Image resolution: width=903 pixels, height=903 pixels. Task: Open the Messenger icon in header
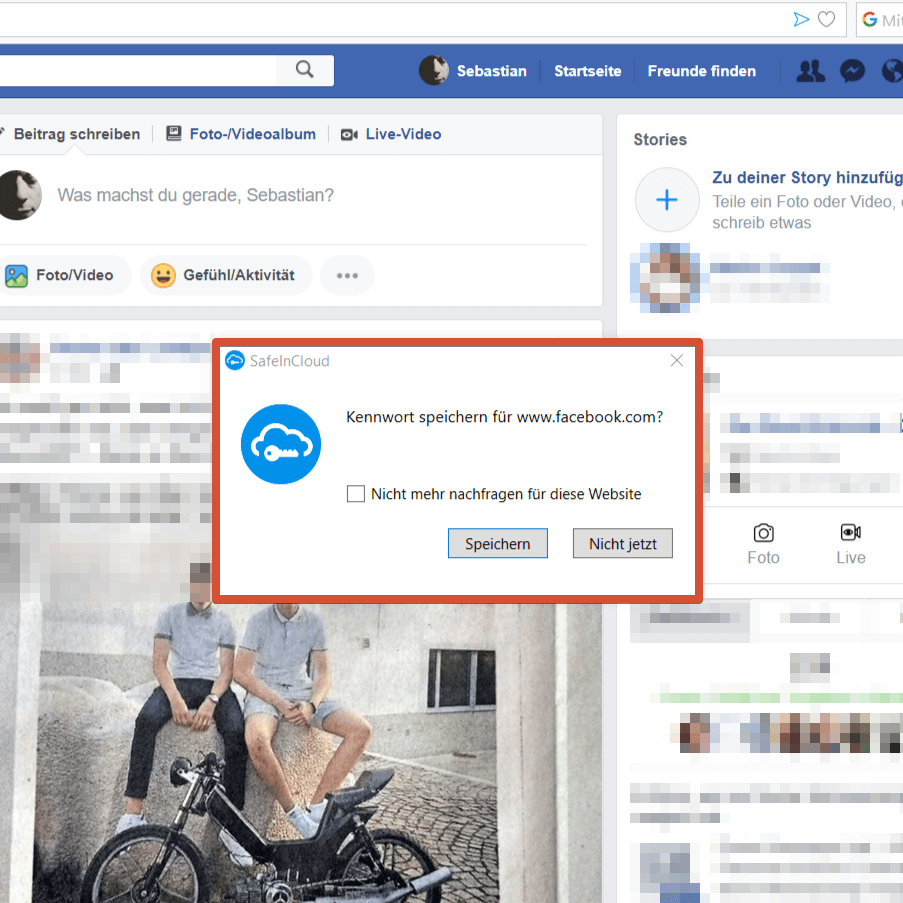pyautogui.click(x=852, y=71)
